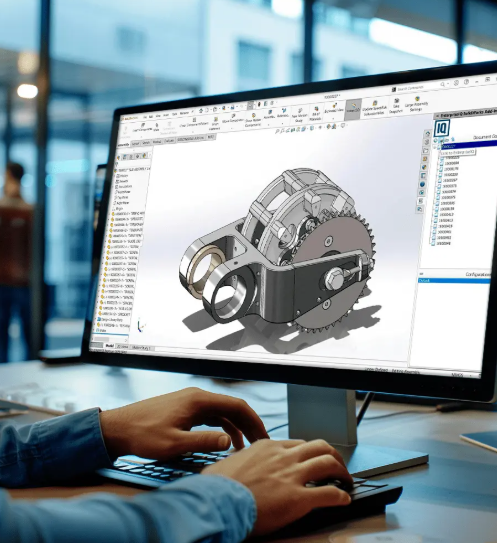Image resolution: width=497 pixels, height=543 pixels.
Task: Click the Options gear in quick toolbar
Action: (273, 103)
